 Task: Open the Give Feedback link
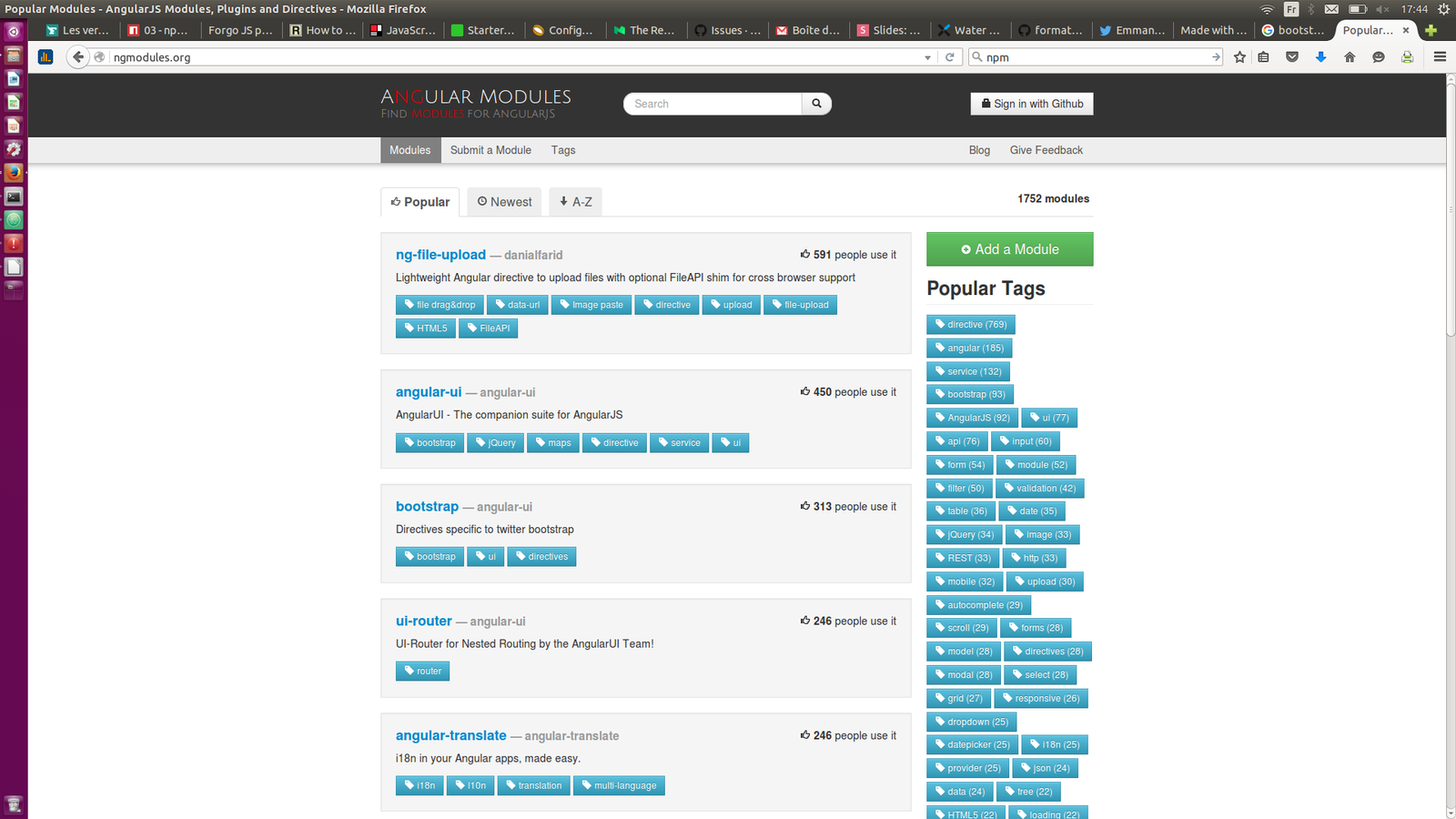tap(1046, 150)
